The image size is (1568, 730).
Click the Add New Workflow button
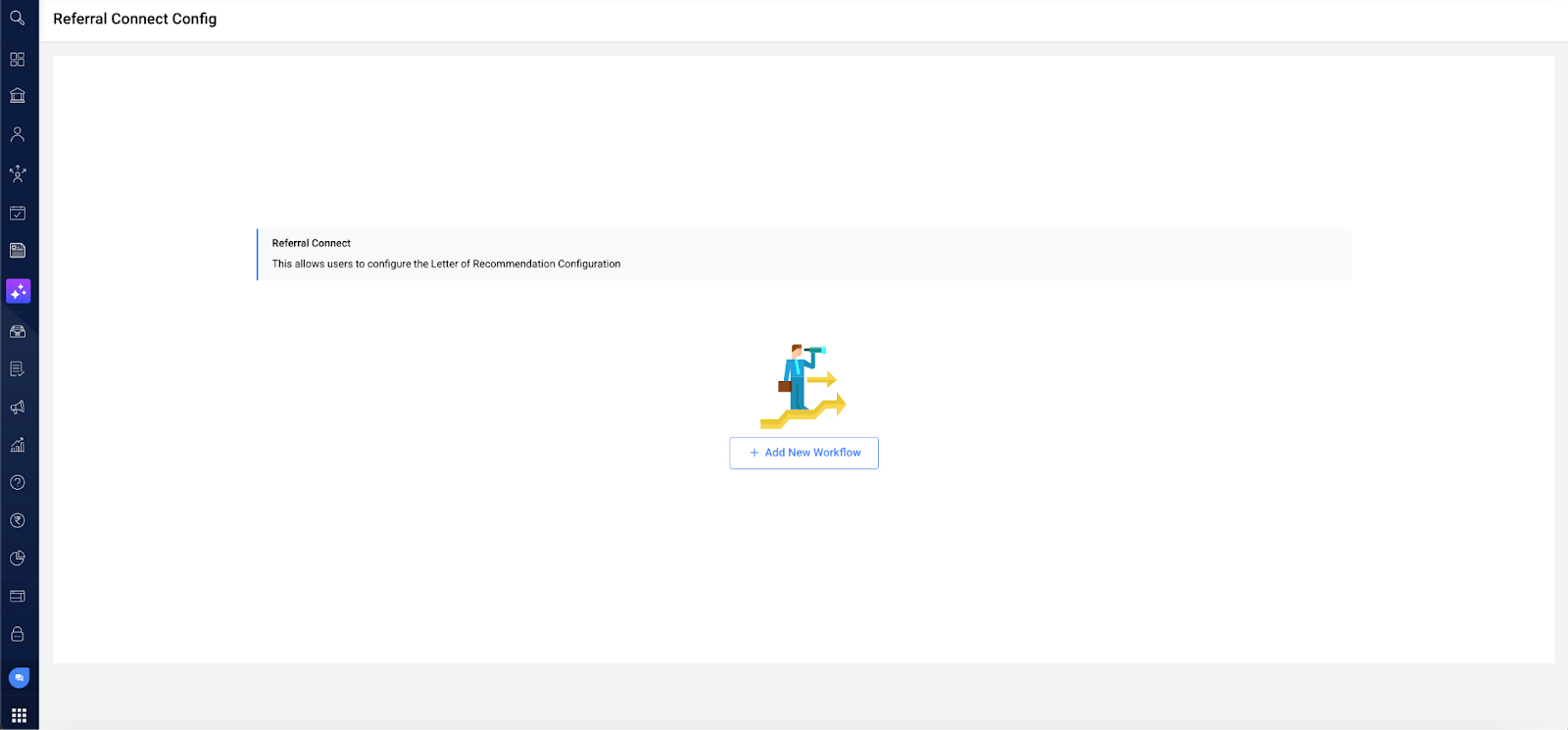804,453
